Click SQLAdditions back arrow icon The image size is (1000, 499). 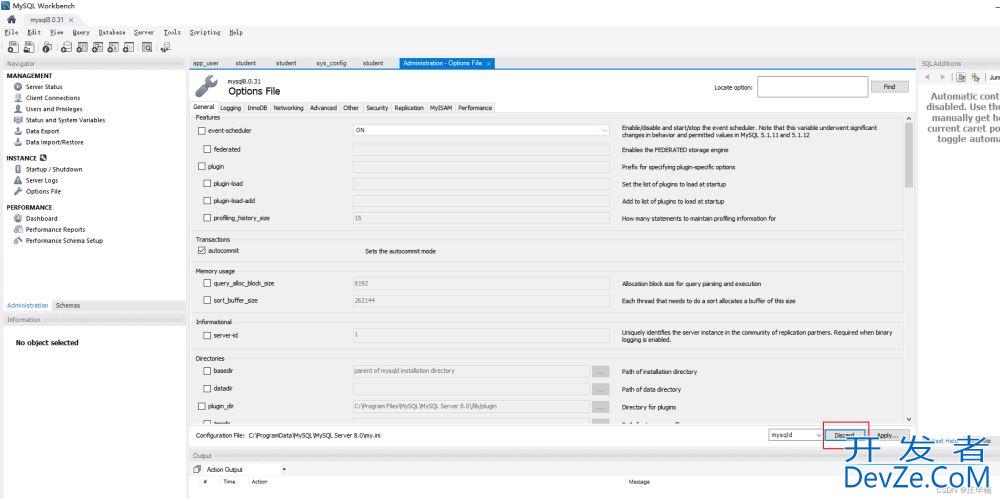click(x=927, y=77)
